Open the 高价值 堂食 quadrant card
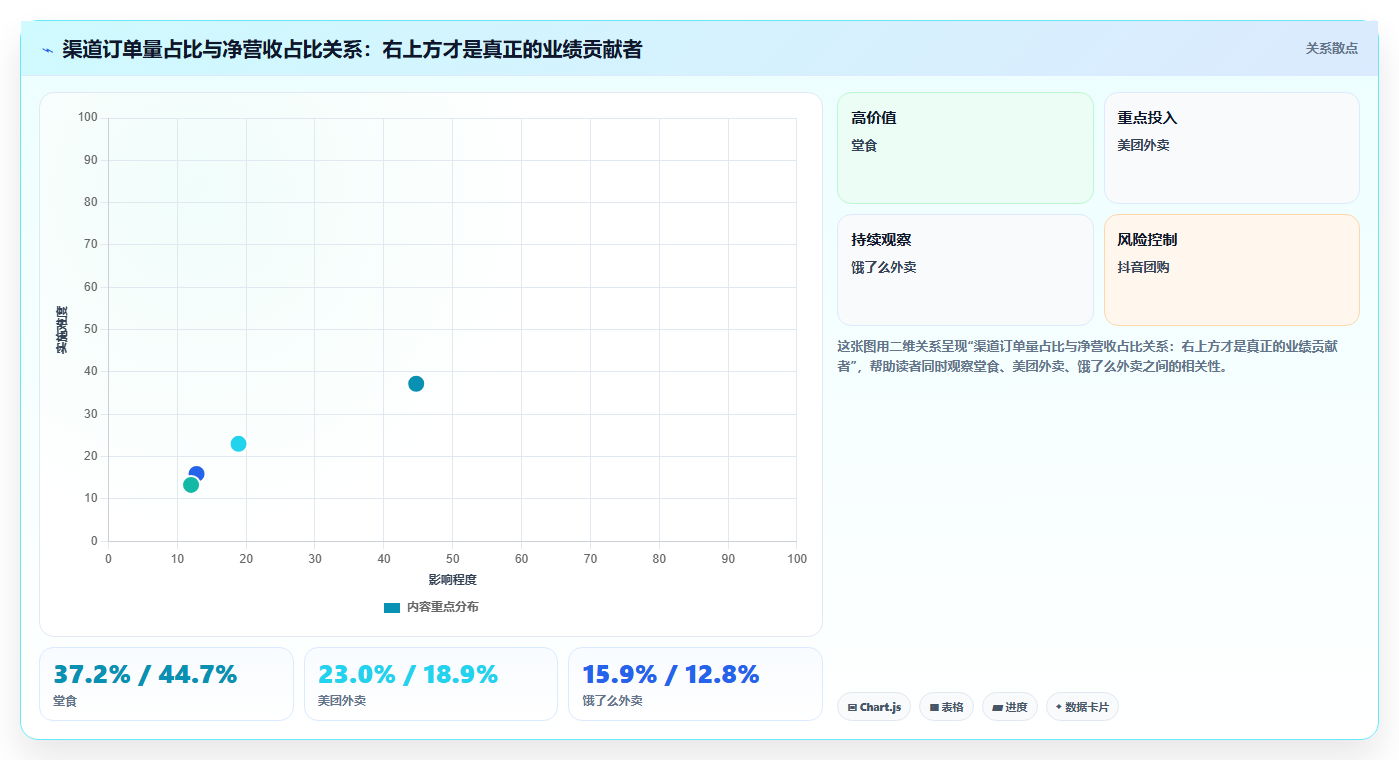The height and width of the screenshot is (760, 1399). point(965,148)
